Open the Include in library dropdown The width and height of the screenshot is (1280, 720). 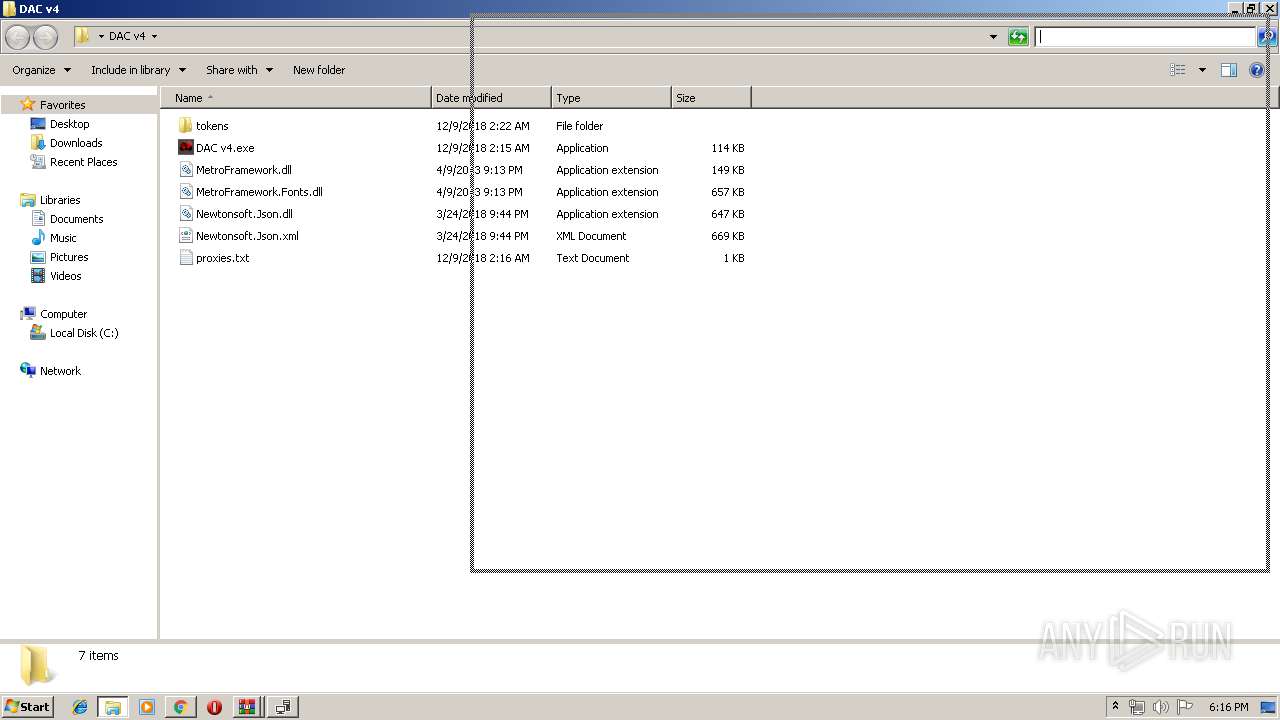(138, 70)
